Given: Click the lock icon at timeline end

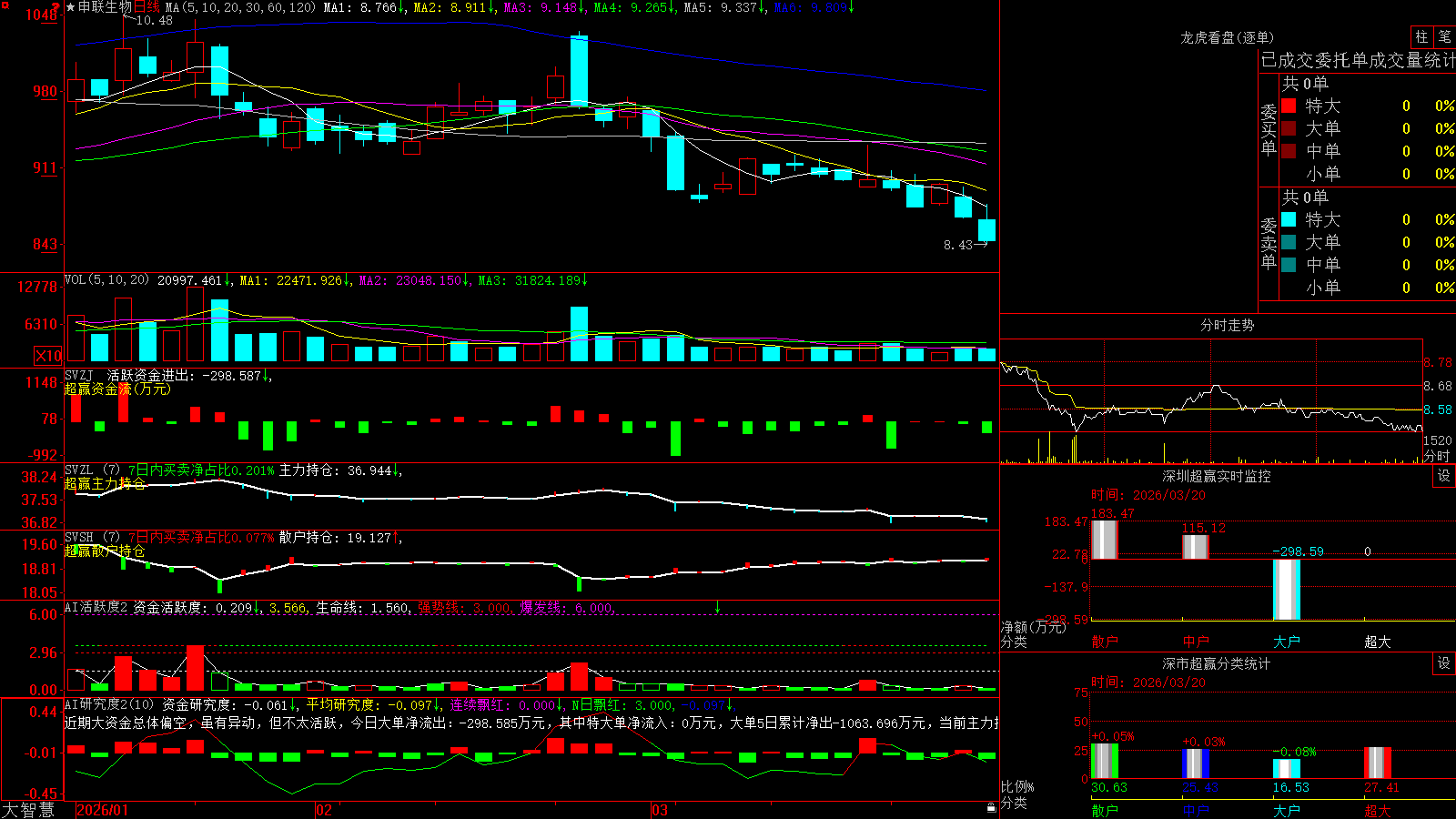Looking at the screenshot, I should tap(992, 808).
